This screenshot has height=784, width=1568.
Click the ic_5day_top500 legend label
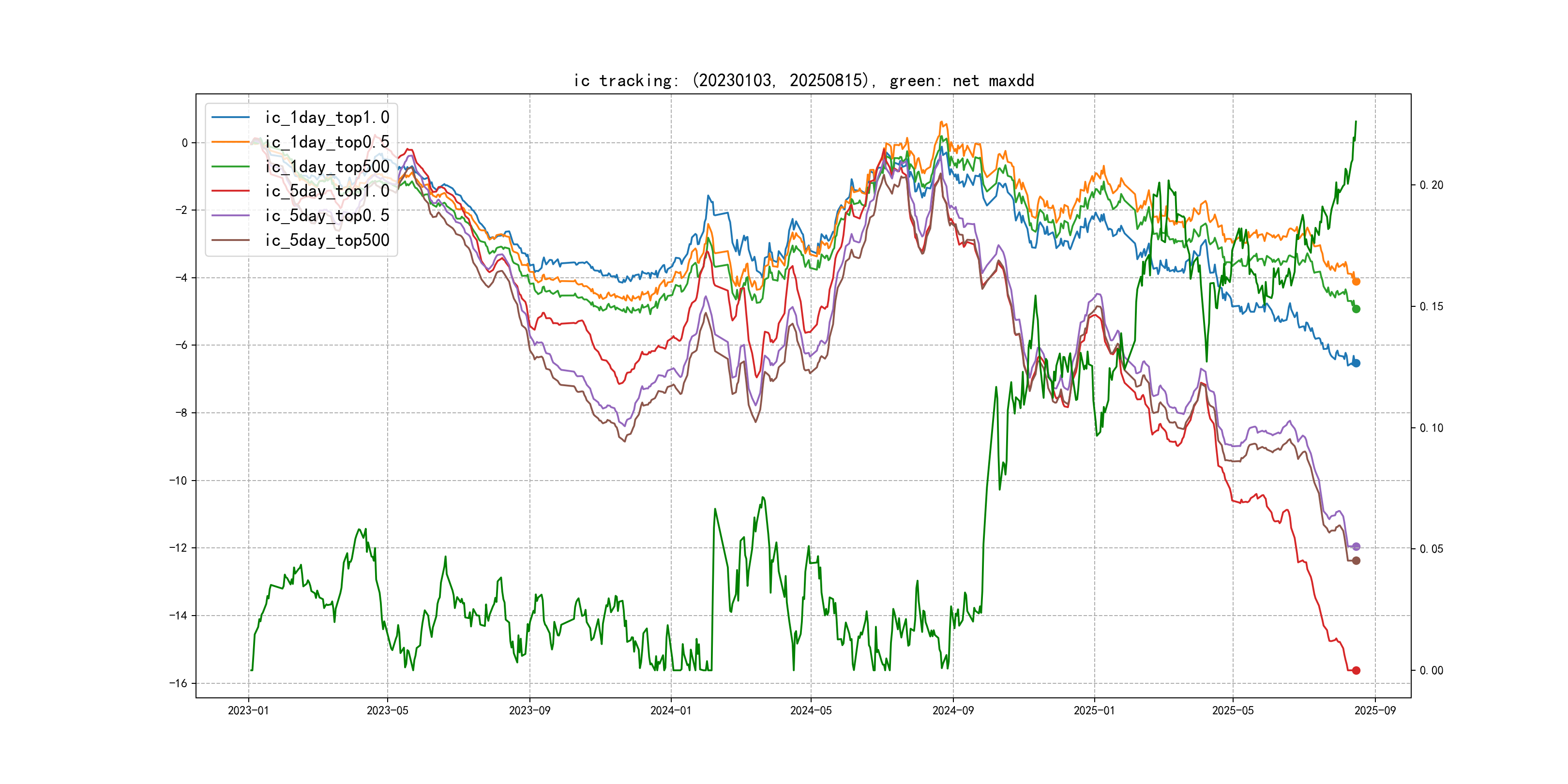pyautogui.click(x=327, y=241)
